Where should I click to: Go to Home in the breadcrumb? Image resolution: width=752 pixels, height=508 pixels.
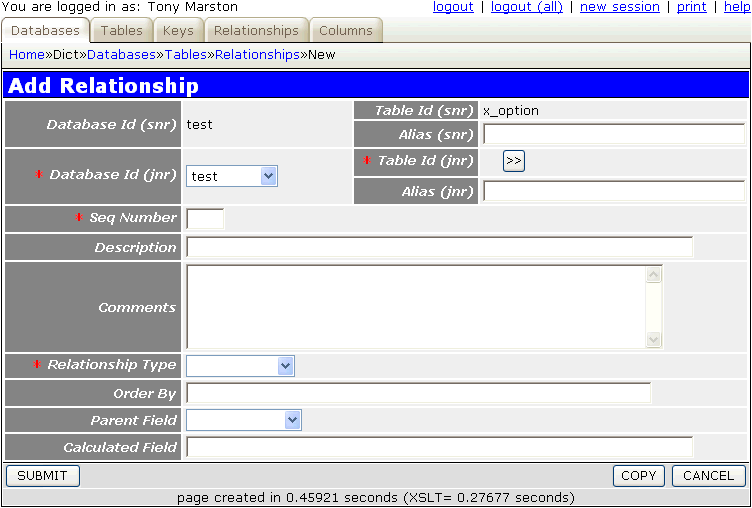coord(26,55)
